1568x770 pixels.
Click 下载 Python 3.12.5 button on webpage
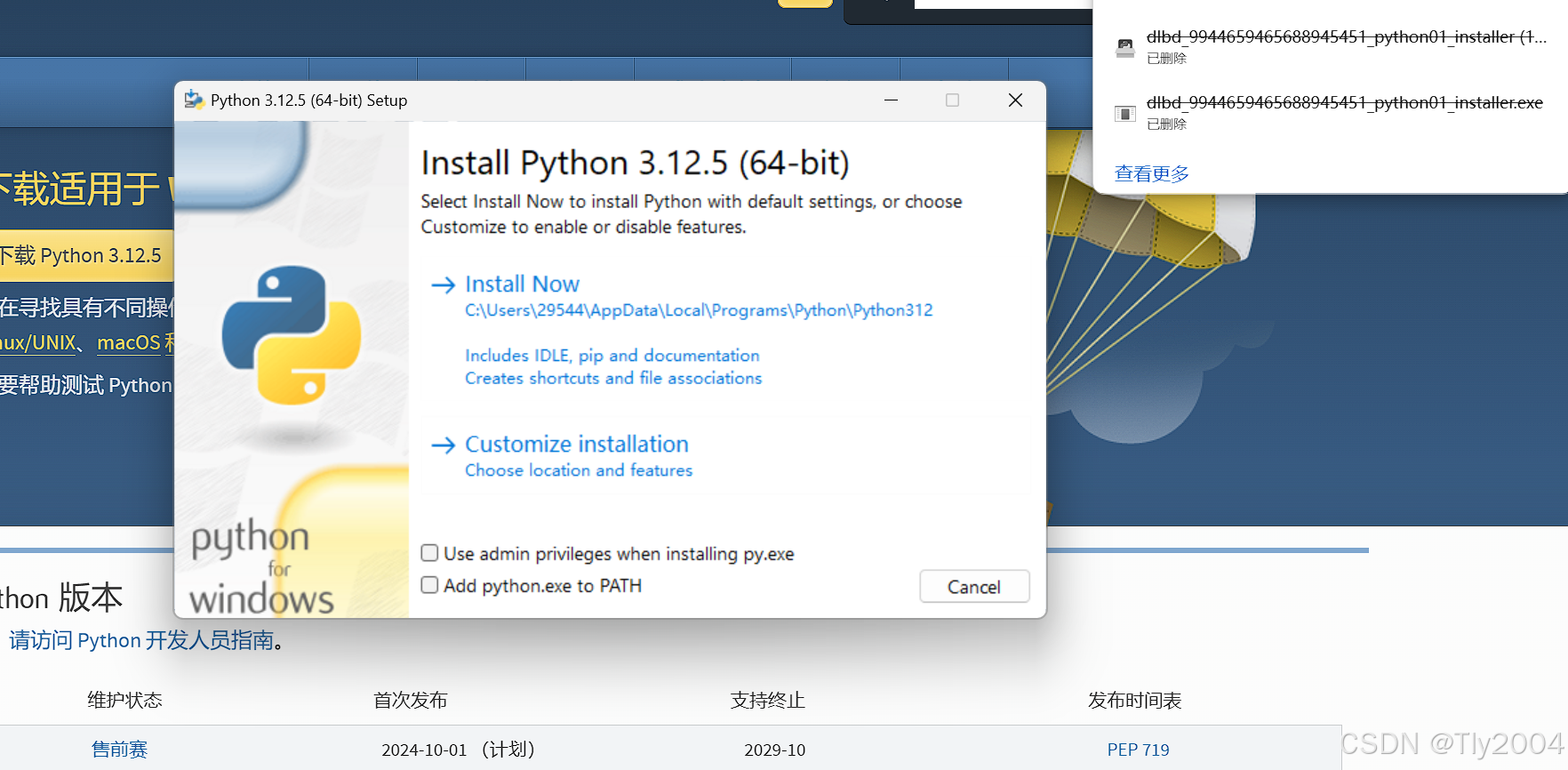[x=85, y=256]
